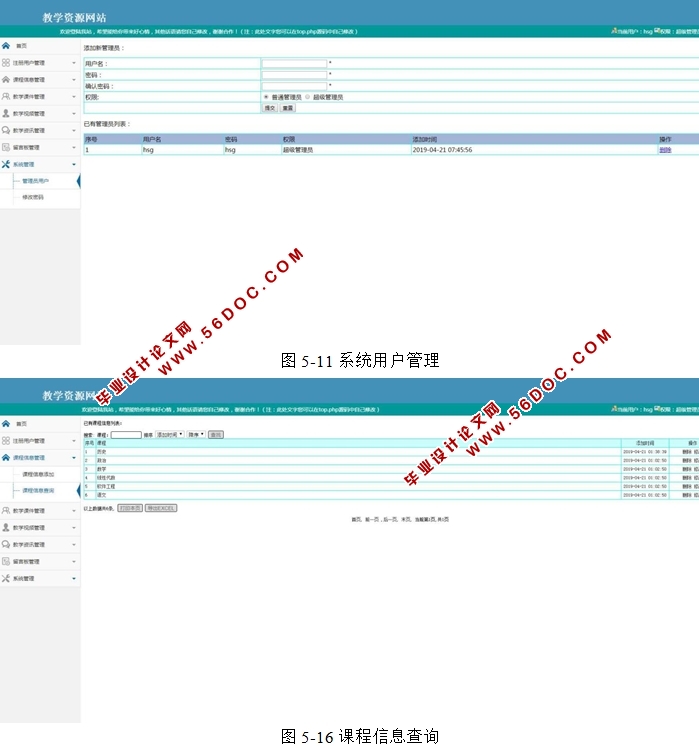Screen dimensions: 699x749
Task: Focus the 确认密码 input field
Action: coord(294,86)
